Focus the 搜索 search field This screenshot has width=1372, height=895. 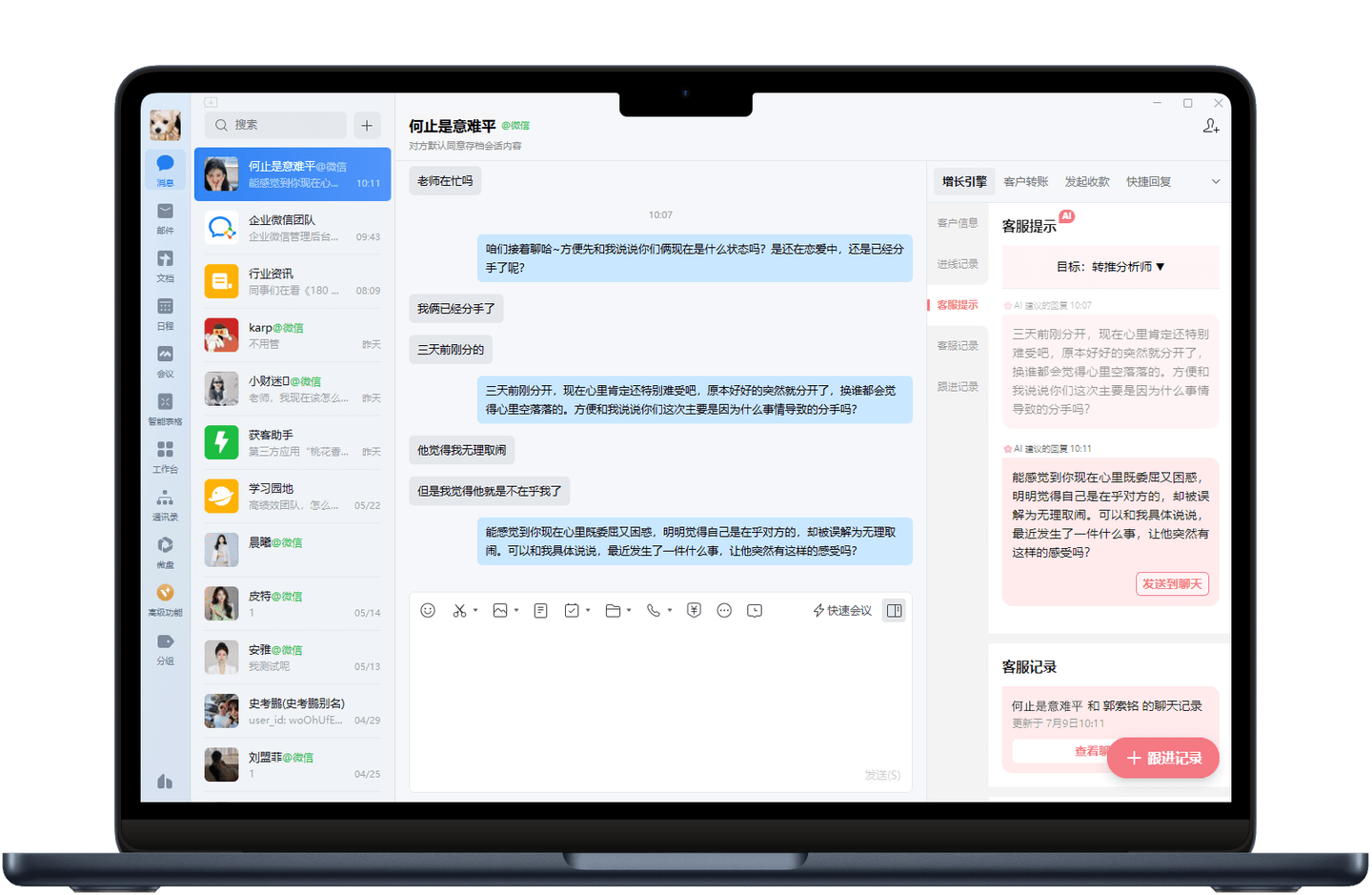(x=275, y=125)
